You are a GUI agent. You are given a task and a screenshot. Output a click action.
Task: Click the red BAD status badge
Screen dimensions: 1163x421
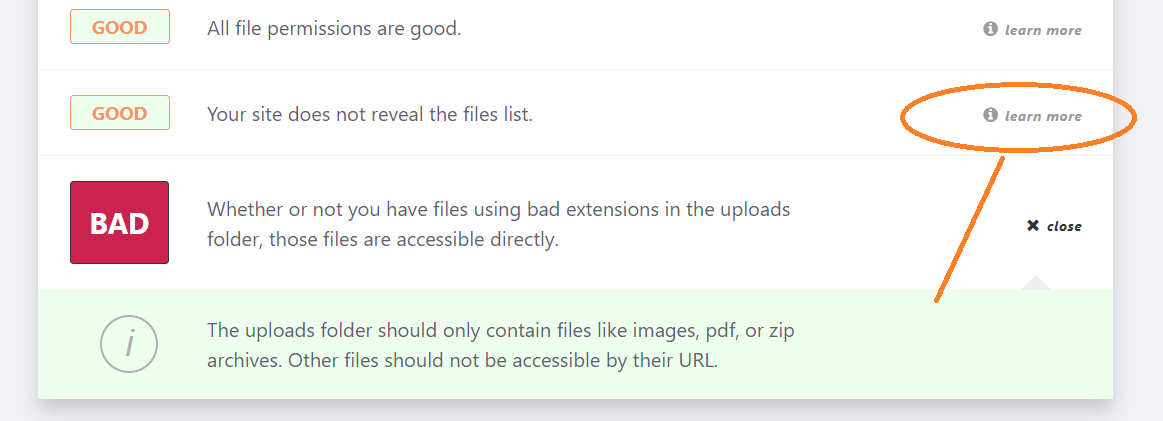(119, 222)
